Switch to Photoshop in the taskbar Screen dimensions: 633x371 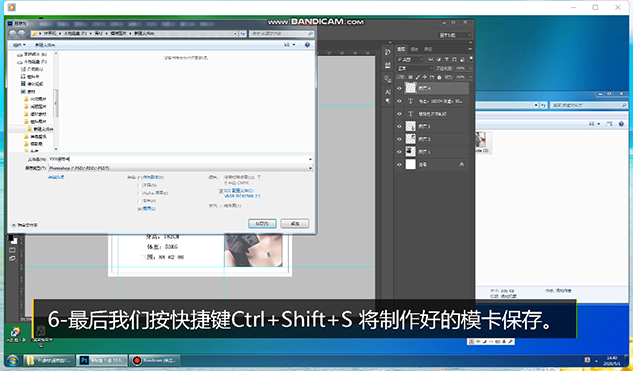102,360
